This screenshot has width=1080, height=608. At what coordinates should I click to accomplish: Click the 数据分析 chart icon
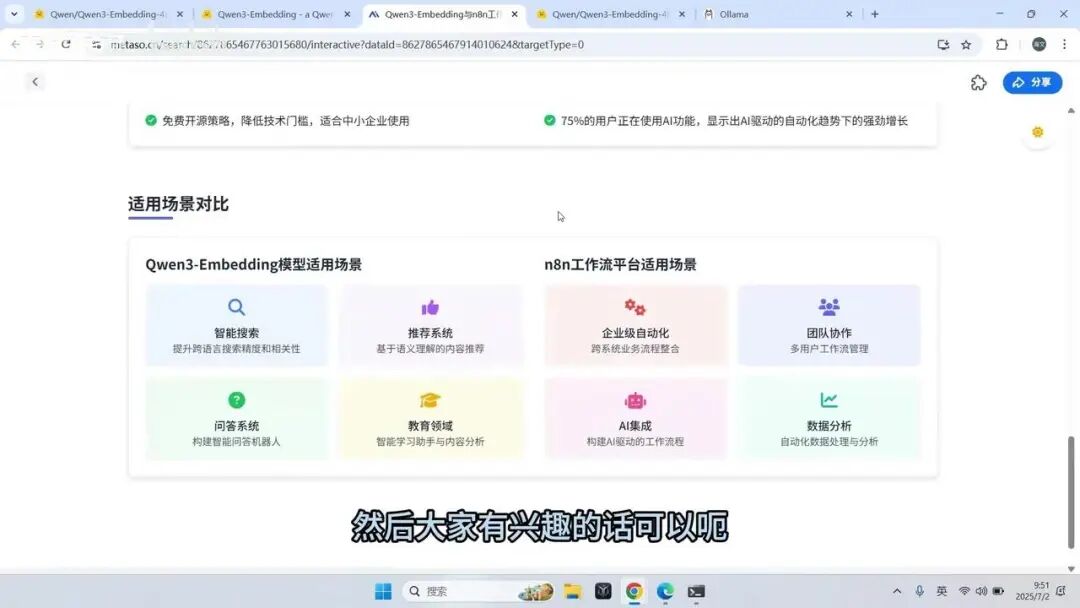tap(829, 400)
